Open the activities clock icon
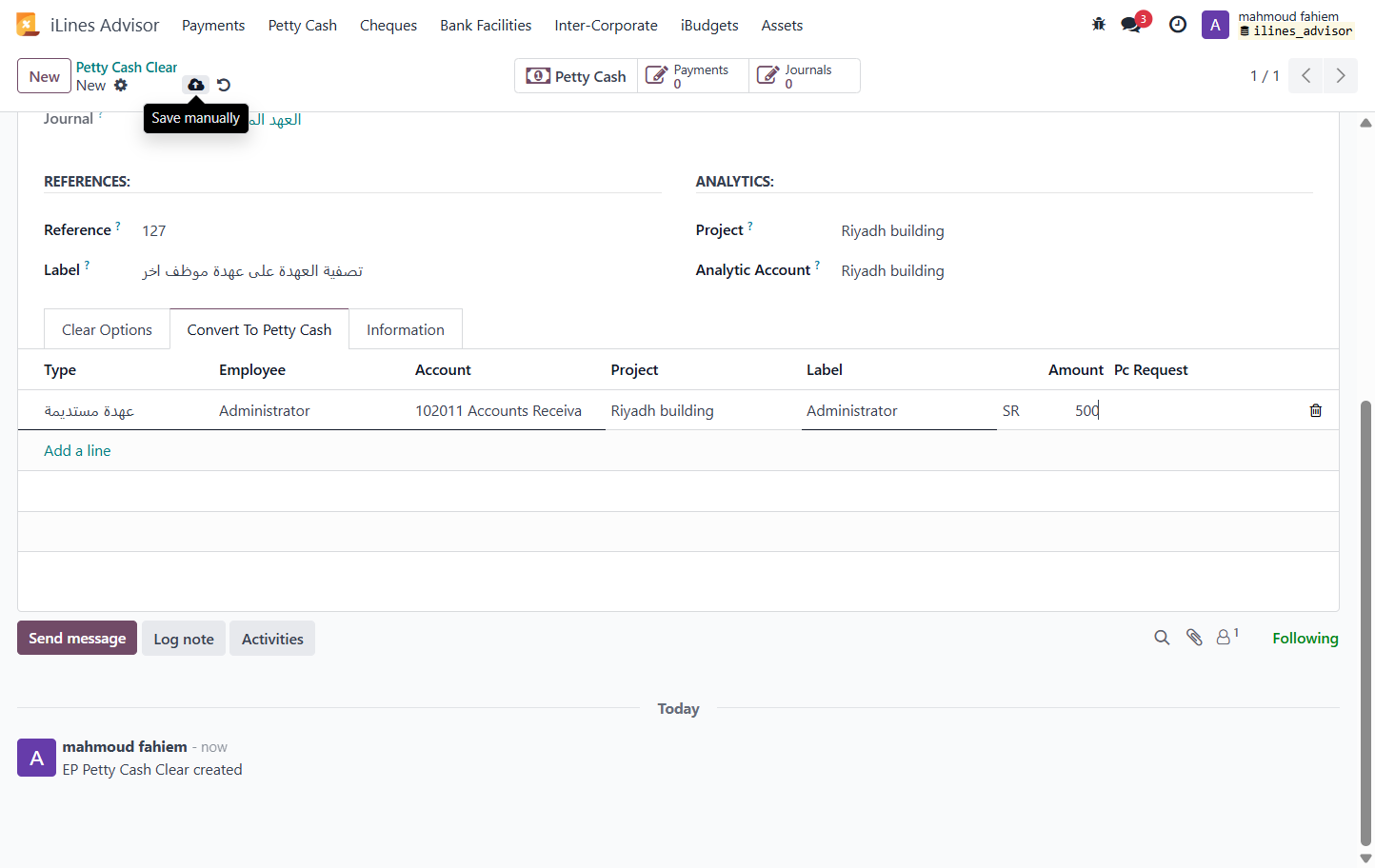The height and width of the screenshot is (868, 1375). [x=1178, y=25]
